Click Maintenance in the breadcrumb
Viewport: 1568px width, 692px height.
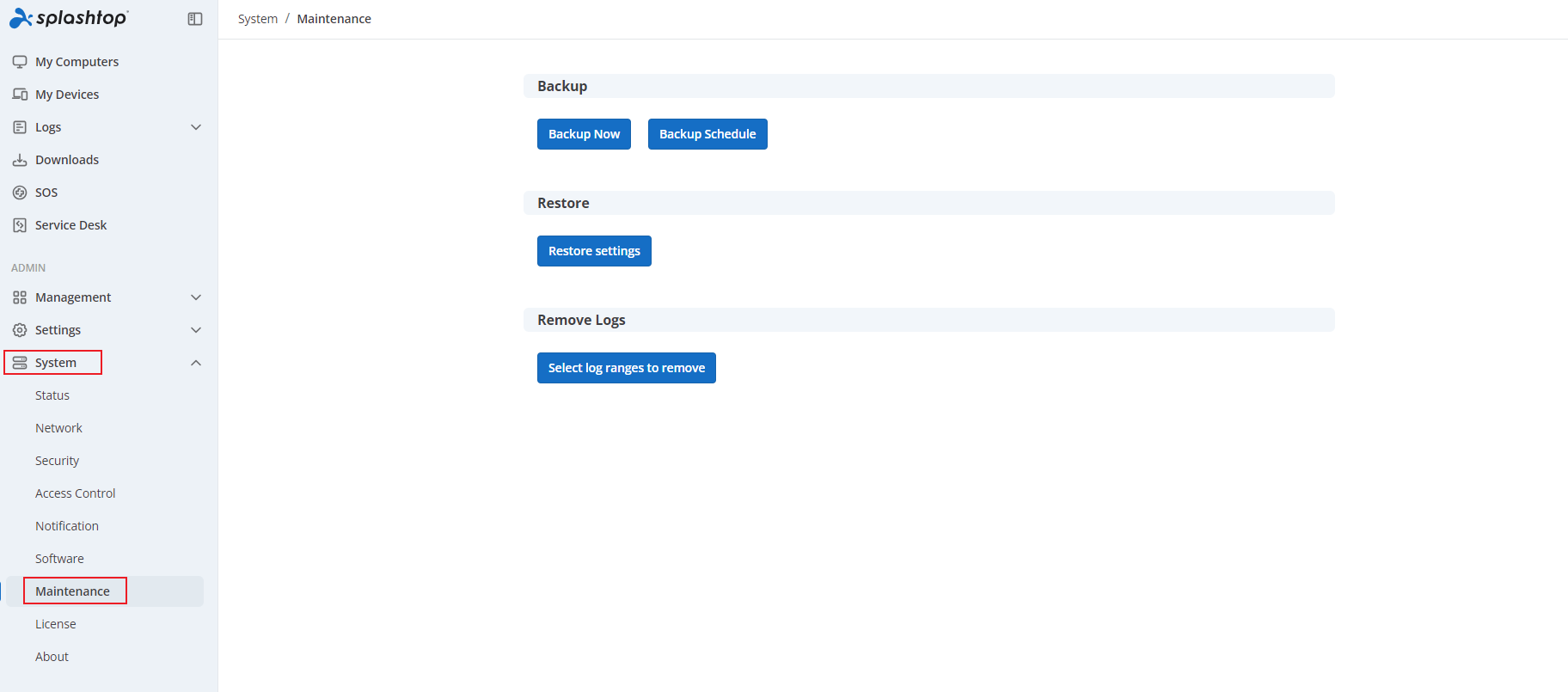[334, 19]
